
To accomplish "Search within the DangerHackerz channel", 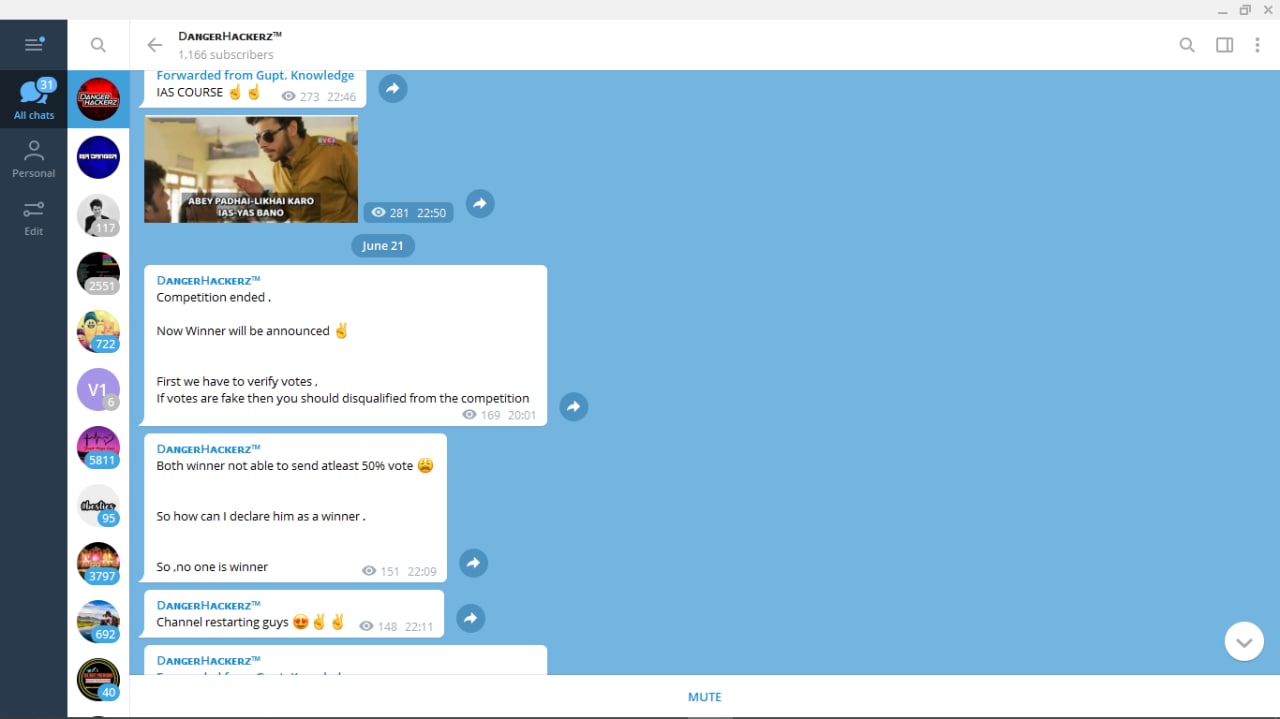I will pyautogui.click(x=1187, y=45).
